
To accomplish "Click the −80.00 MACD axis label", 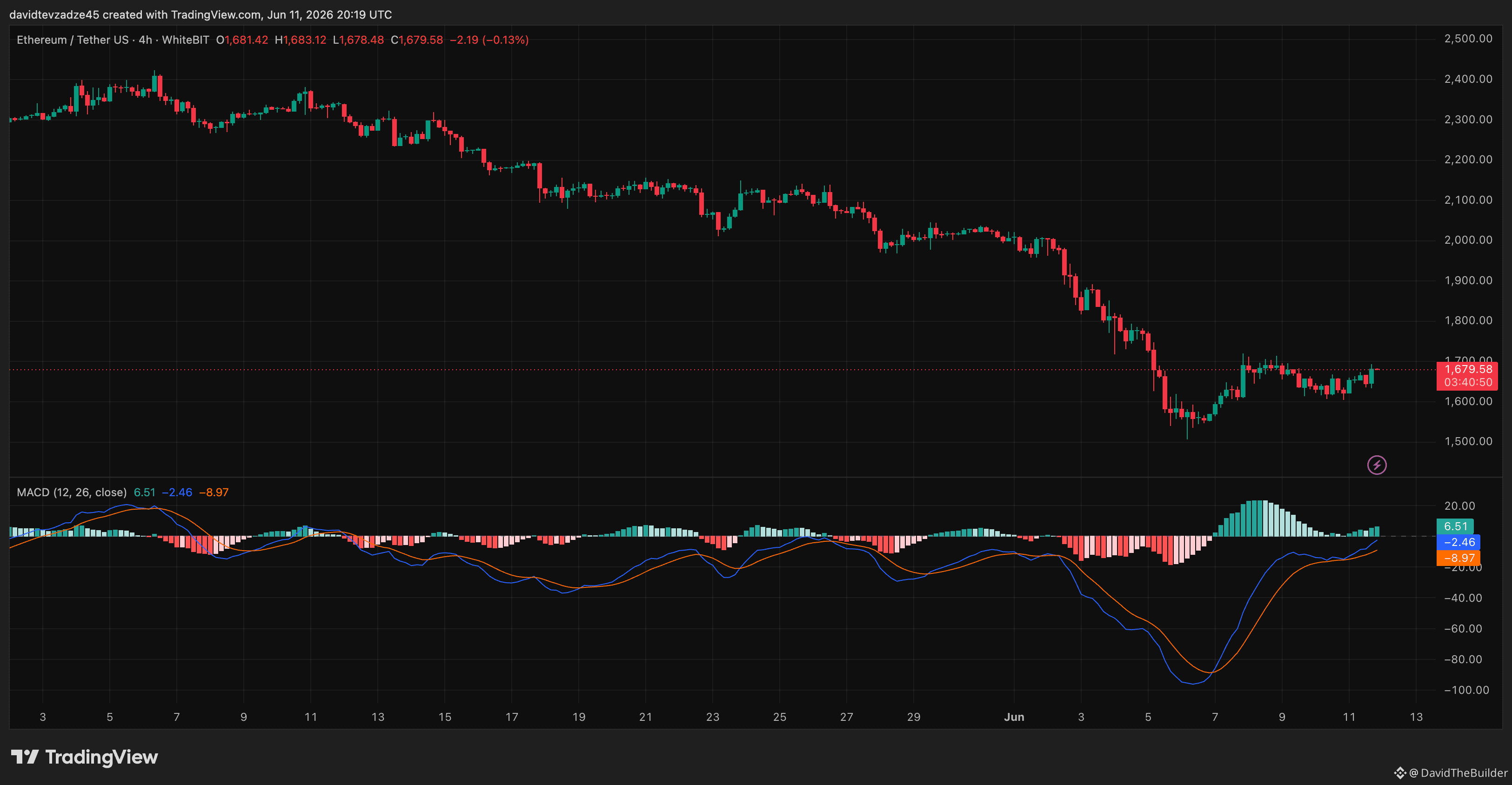I will pos(1463,659).
